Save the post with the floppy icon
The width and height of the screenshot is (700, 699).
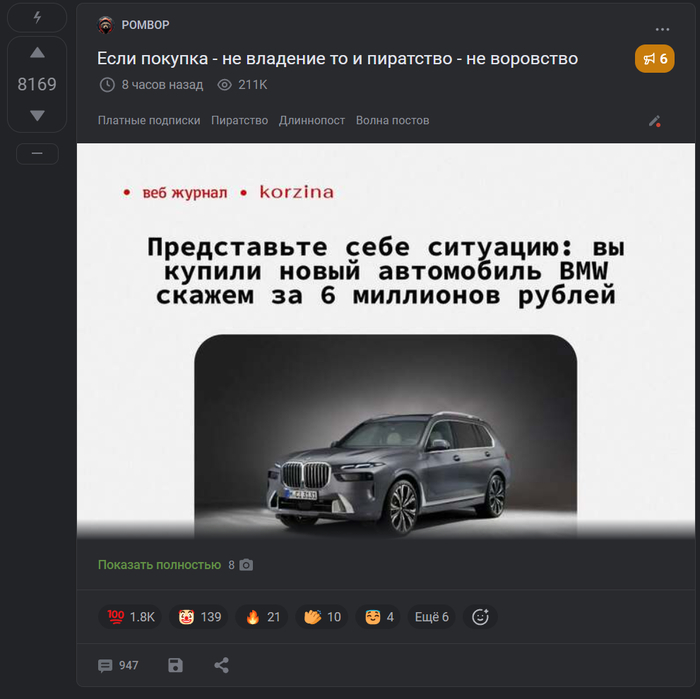[x=175, y=665]
